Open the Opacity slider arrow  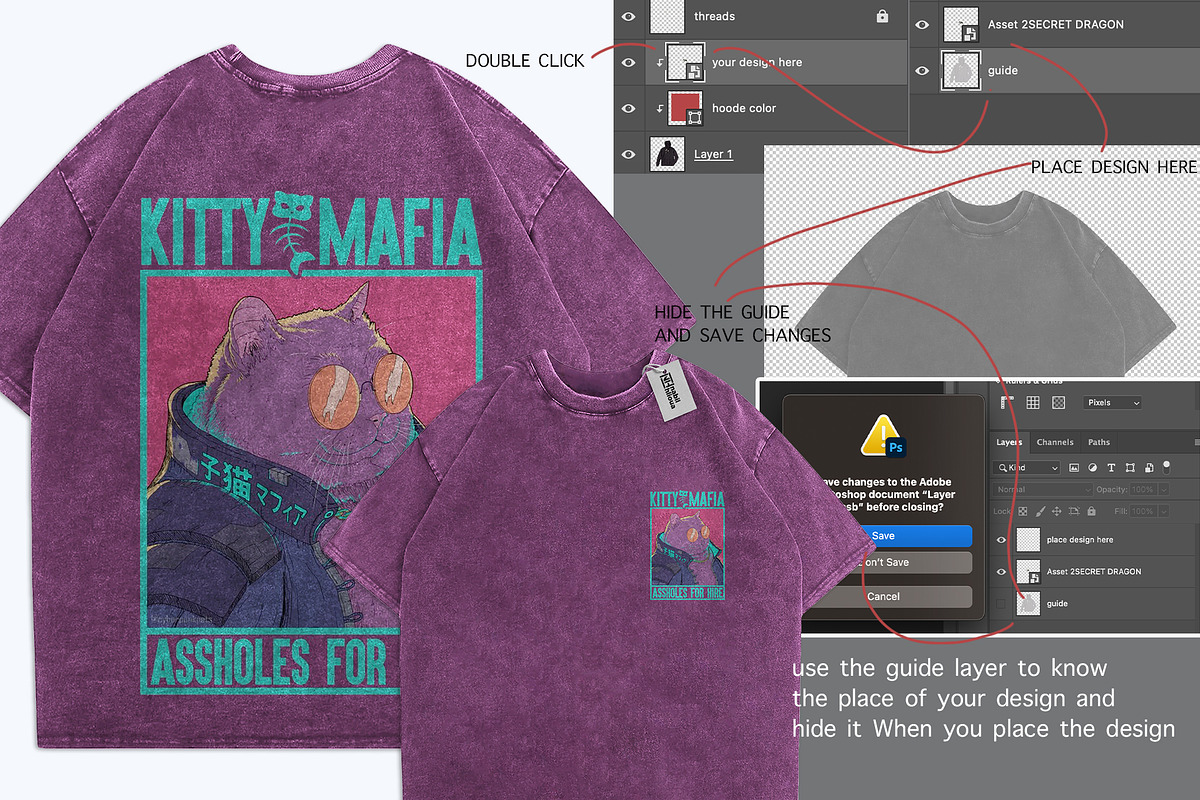tap(1164, 489)
